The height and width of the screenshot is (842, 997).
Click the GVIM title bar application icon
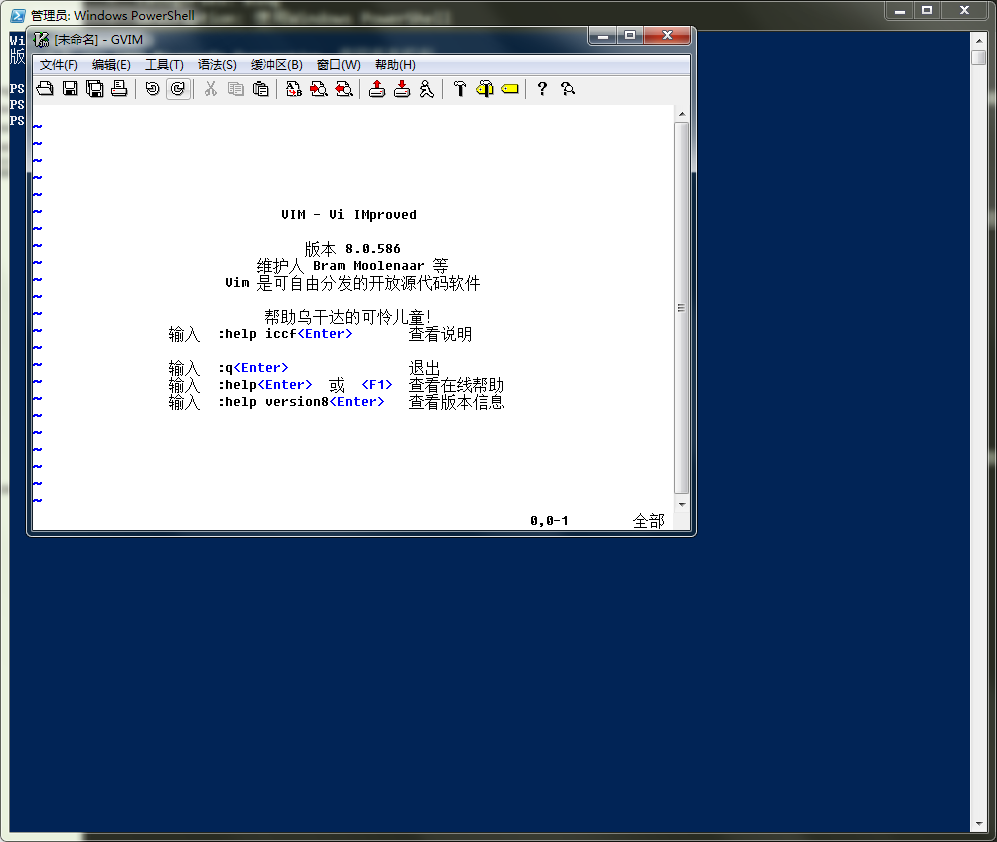pos(41,39)
